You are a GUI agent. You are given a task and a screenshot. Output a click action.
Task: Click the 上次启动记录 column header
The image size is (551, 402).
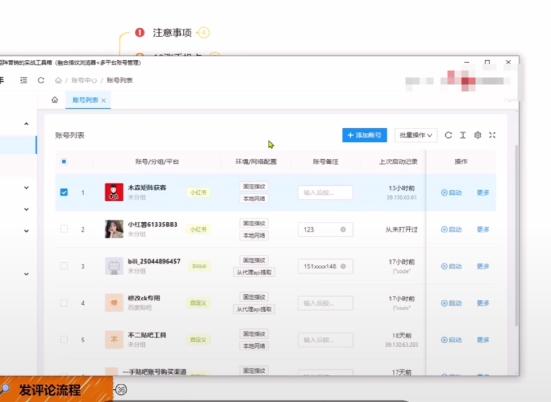click(398, 162)
